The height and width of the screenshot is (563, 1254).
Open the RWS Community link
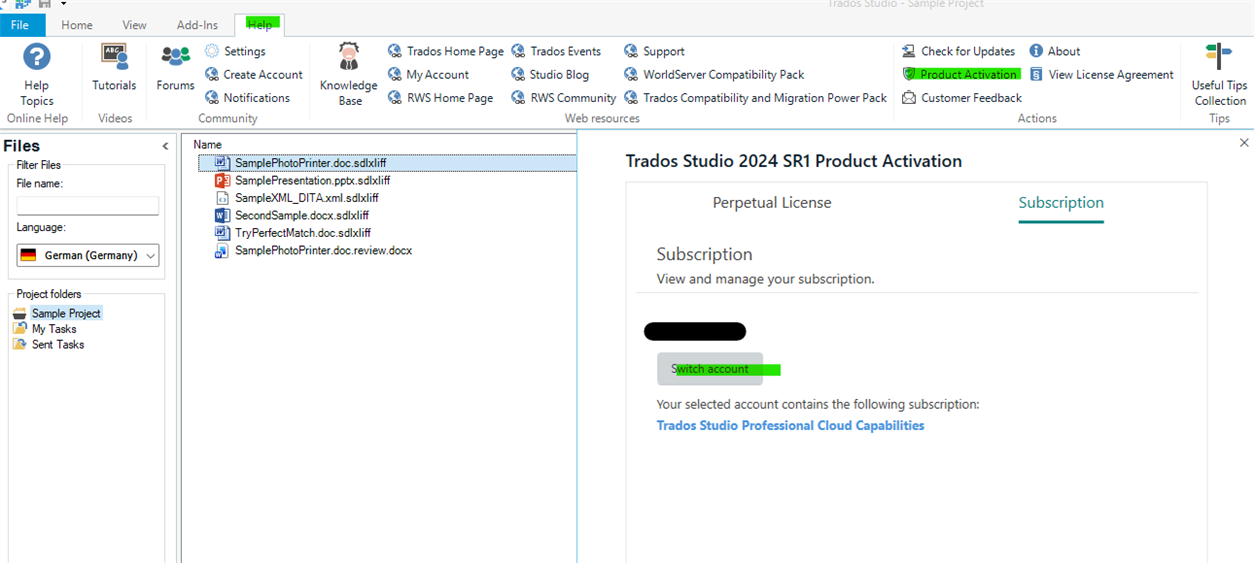(x=564, y=98)
